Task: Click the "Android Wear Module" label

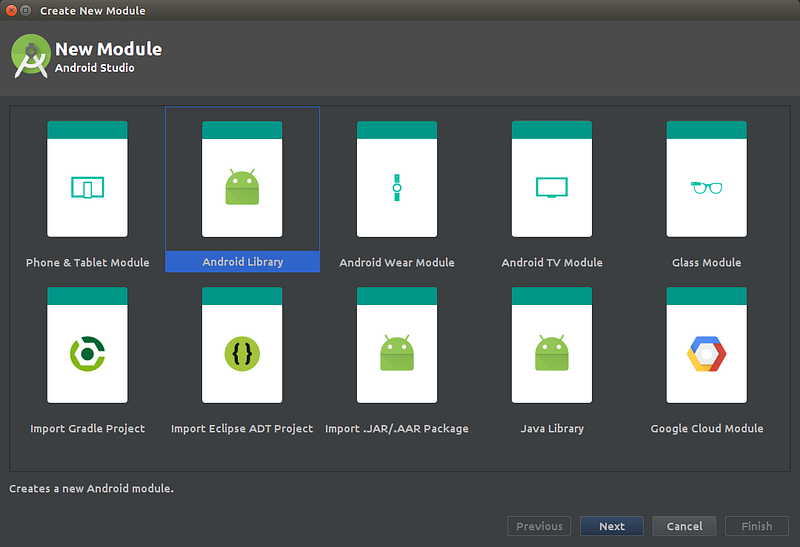Action: coord(397,263)
